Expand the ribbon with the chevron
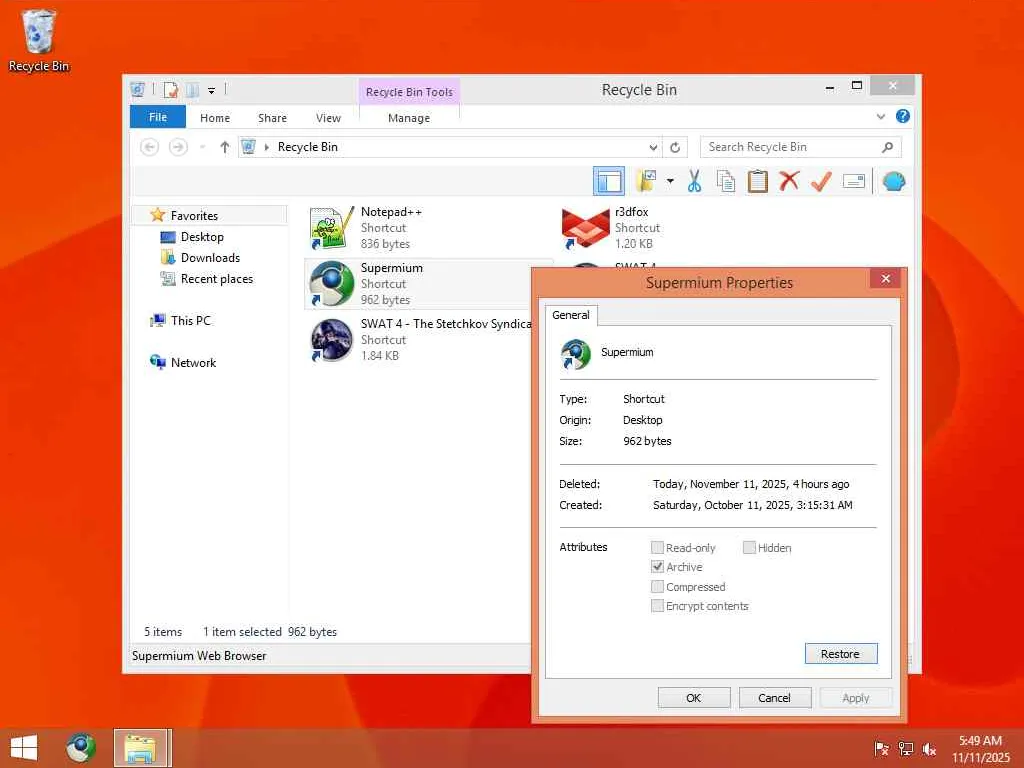 [x=880, y=117]
